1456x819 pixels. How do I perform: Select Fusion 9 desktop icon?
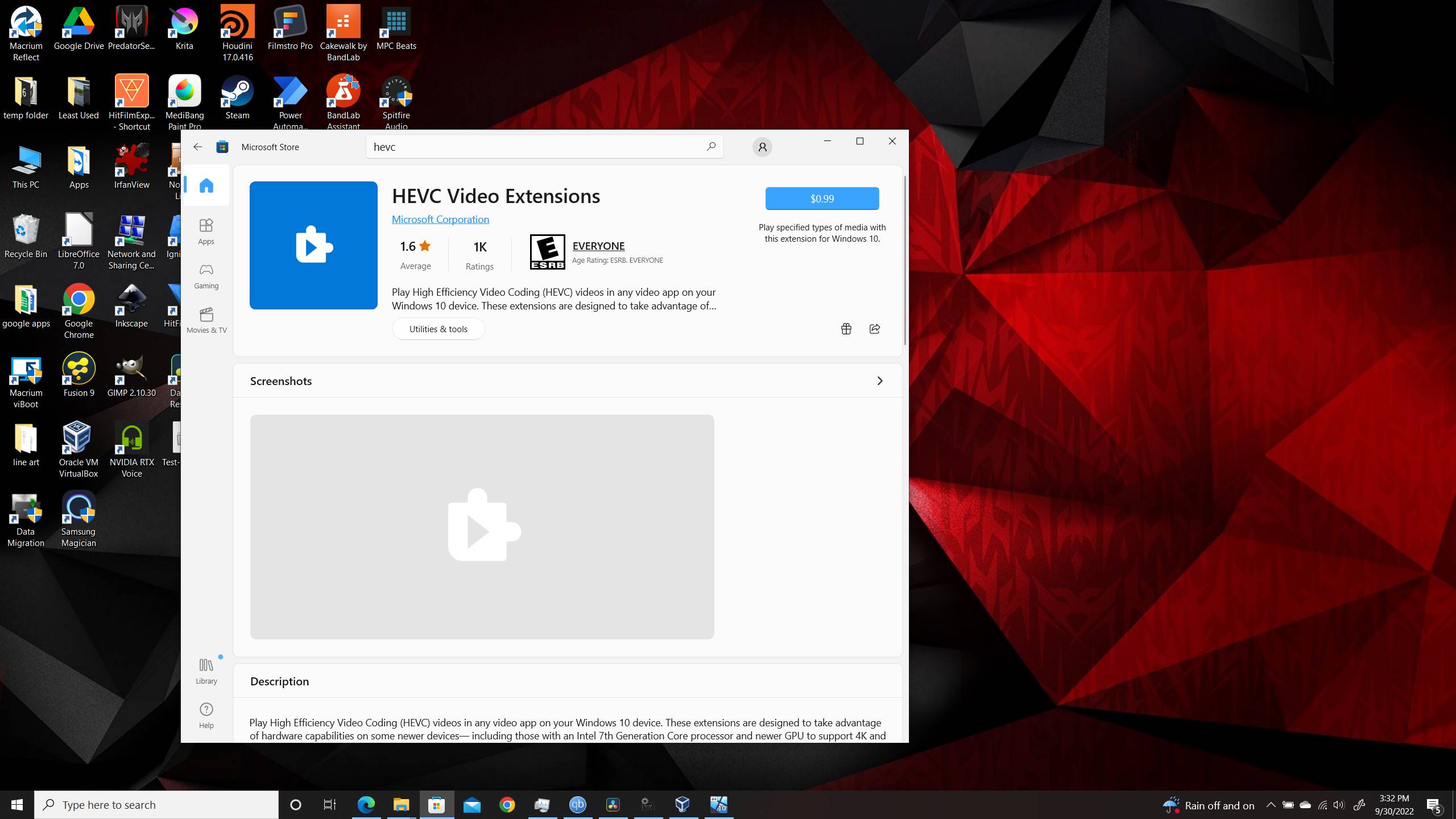[78, 375]
